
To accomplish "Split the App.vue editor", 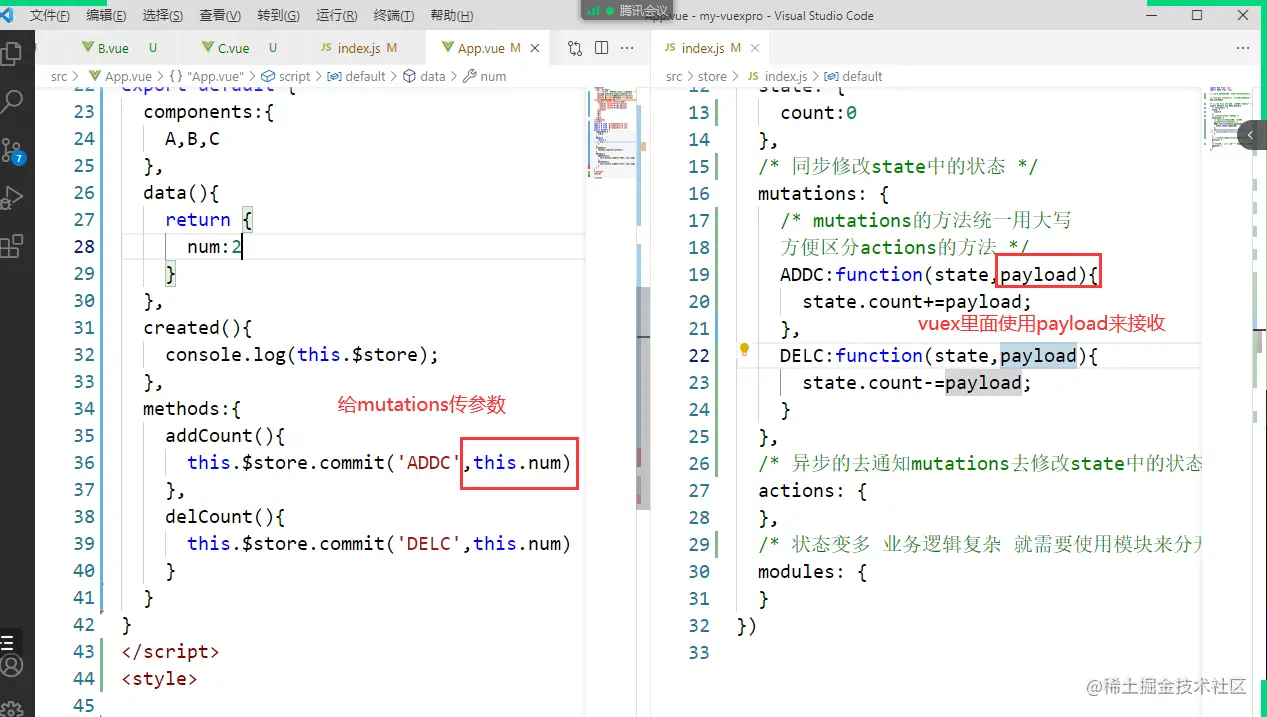I will tap(601, 47).
